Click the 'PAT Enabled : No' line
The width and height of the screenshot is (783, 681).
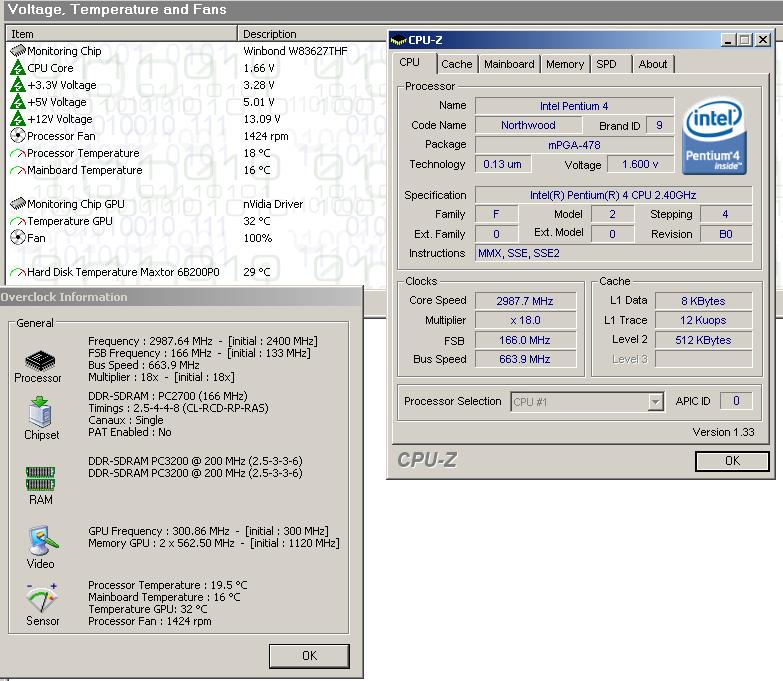[130, 432]
